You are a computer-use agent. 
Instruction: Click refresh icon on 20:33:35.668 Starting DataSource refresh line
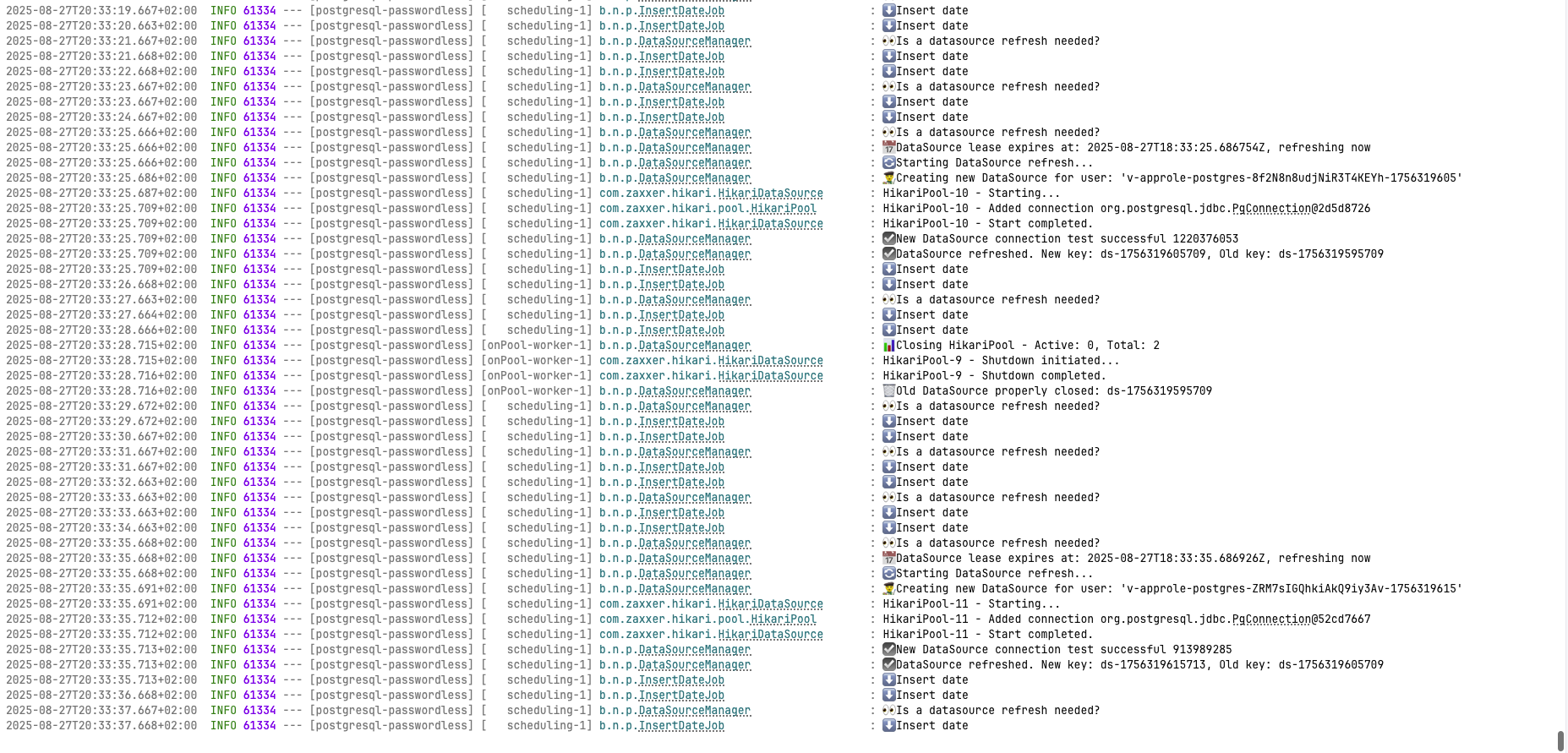(888, 573)
